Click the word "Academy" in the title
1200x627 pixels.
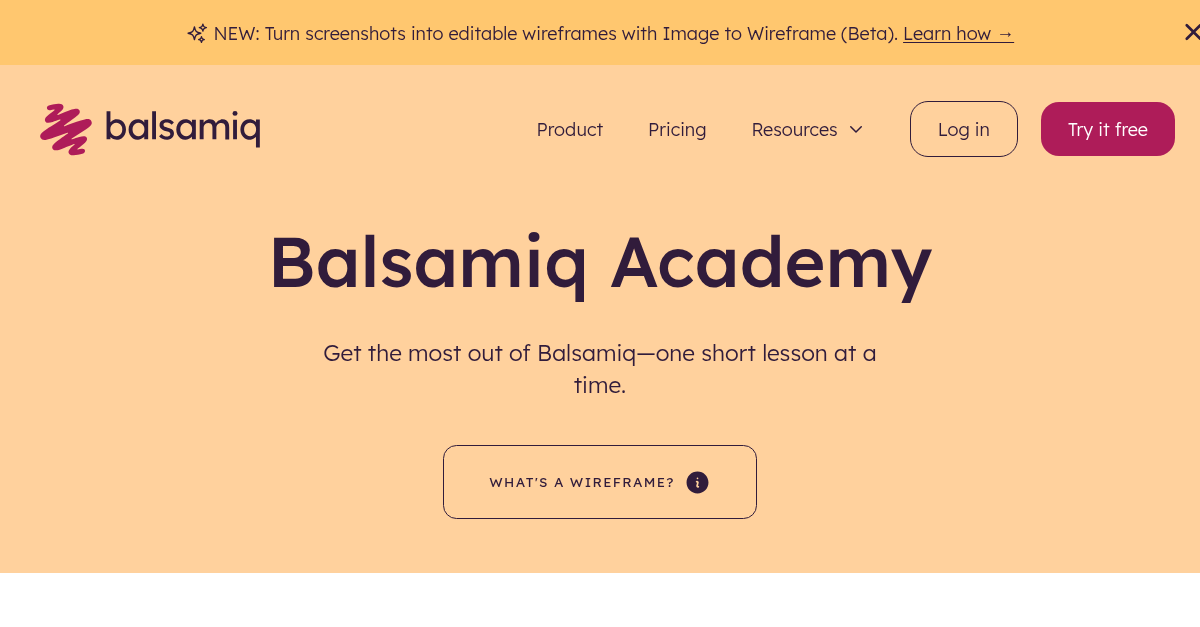tap(771, 263)
